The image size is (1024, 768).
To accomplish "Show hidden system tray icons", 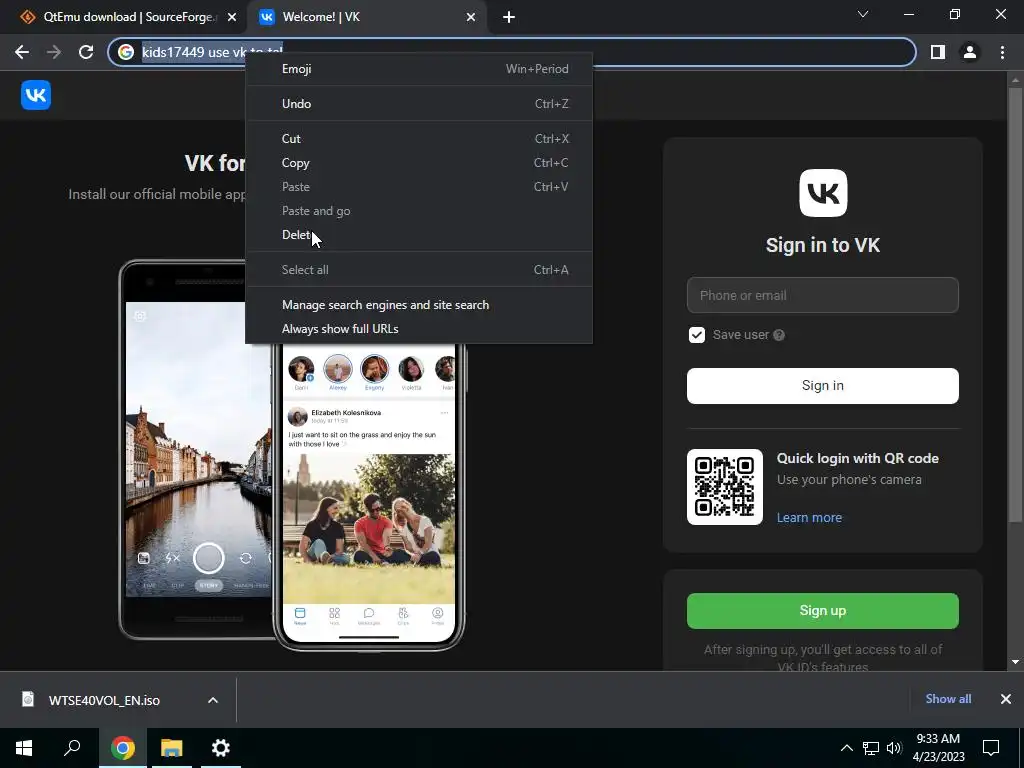I will click(846, 748).
